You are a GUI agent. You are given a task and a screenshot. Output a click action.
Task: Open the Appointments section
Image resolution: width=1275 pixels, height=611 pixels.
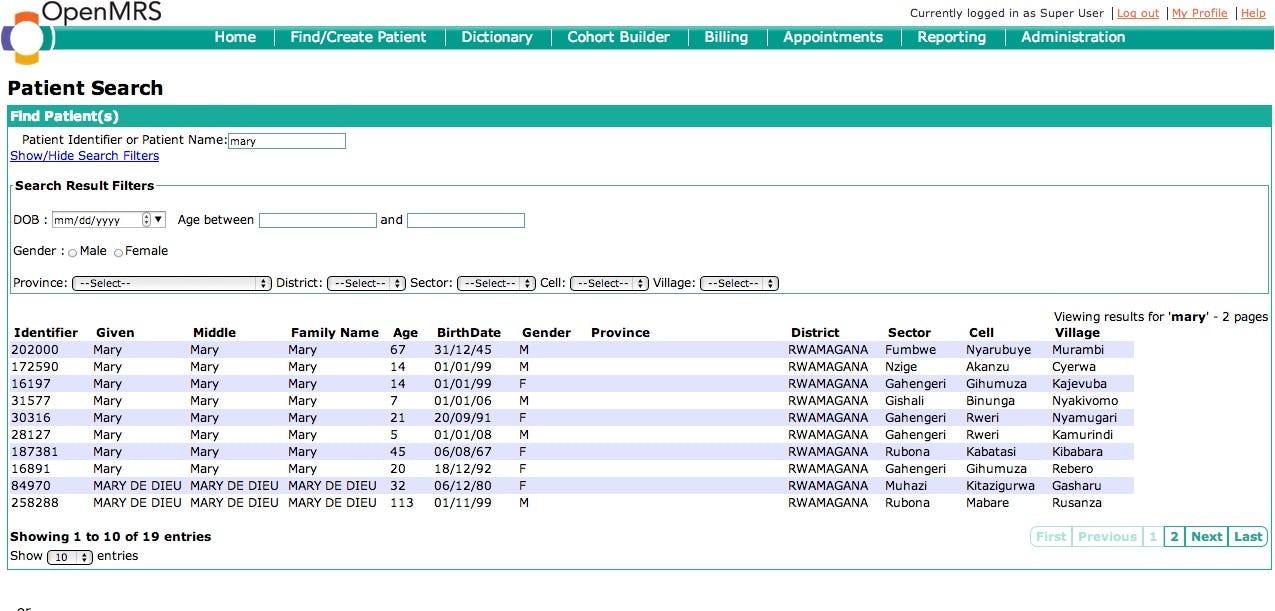pos(832,37)
